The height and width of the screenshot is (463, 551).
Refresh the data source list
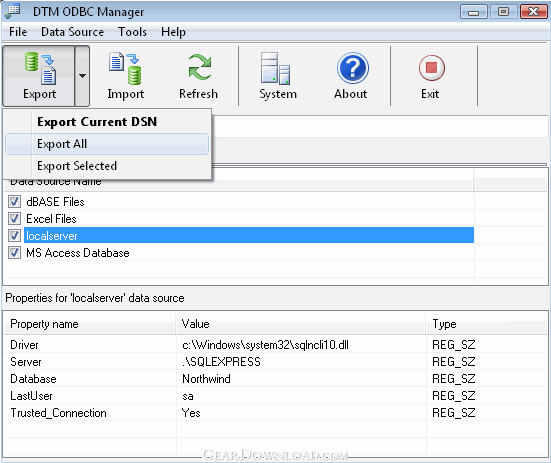[199, 67]
